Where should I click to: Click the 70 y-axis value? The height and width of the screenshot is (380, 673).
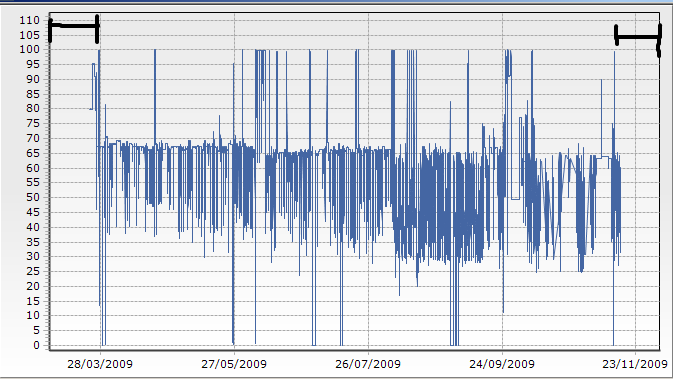pyautogui.click(x=33, y=138)
